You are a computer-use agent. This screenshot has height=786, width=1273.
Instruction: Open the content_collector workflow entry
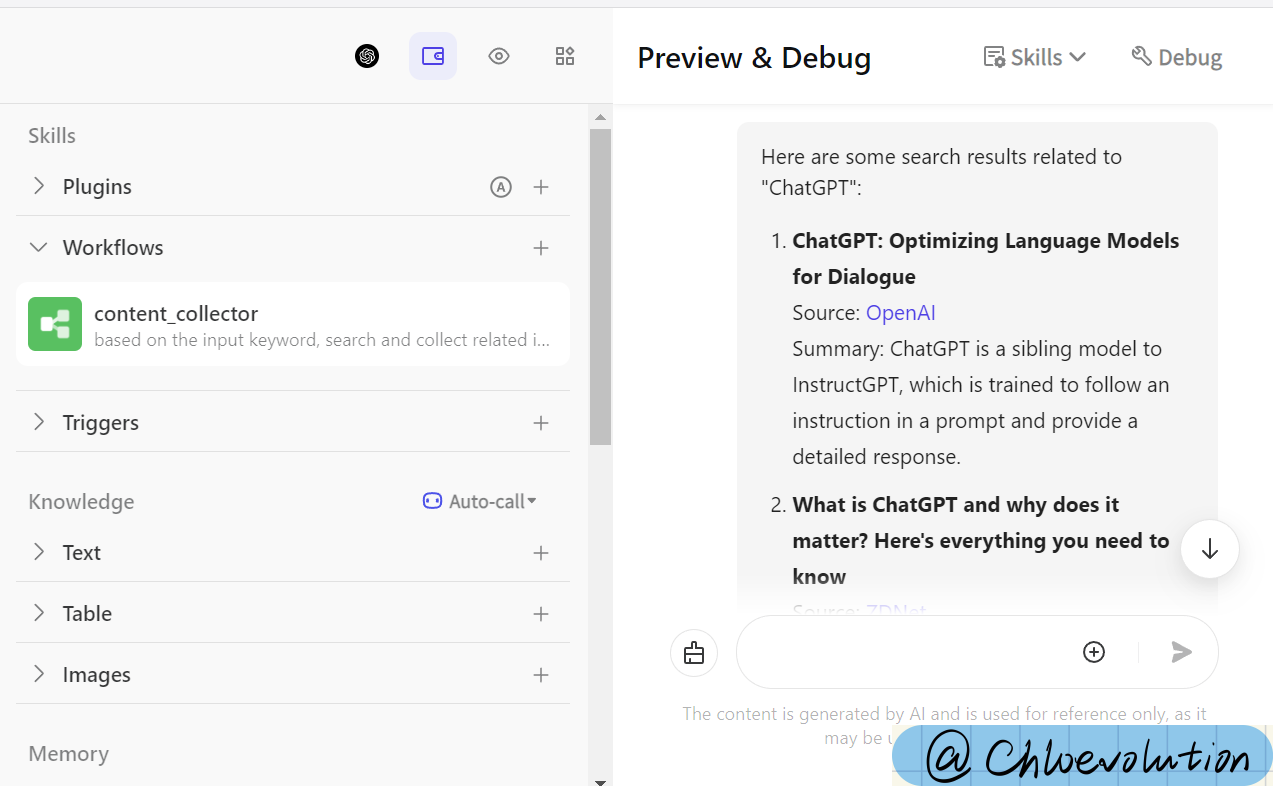tap(293, 324)
